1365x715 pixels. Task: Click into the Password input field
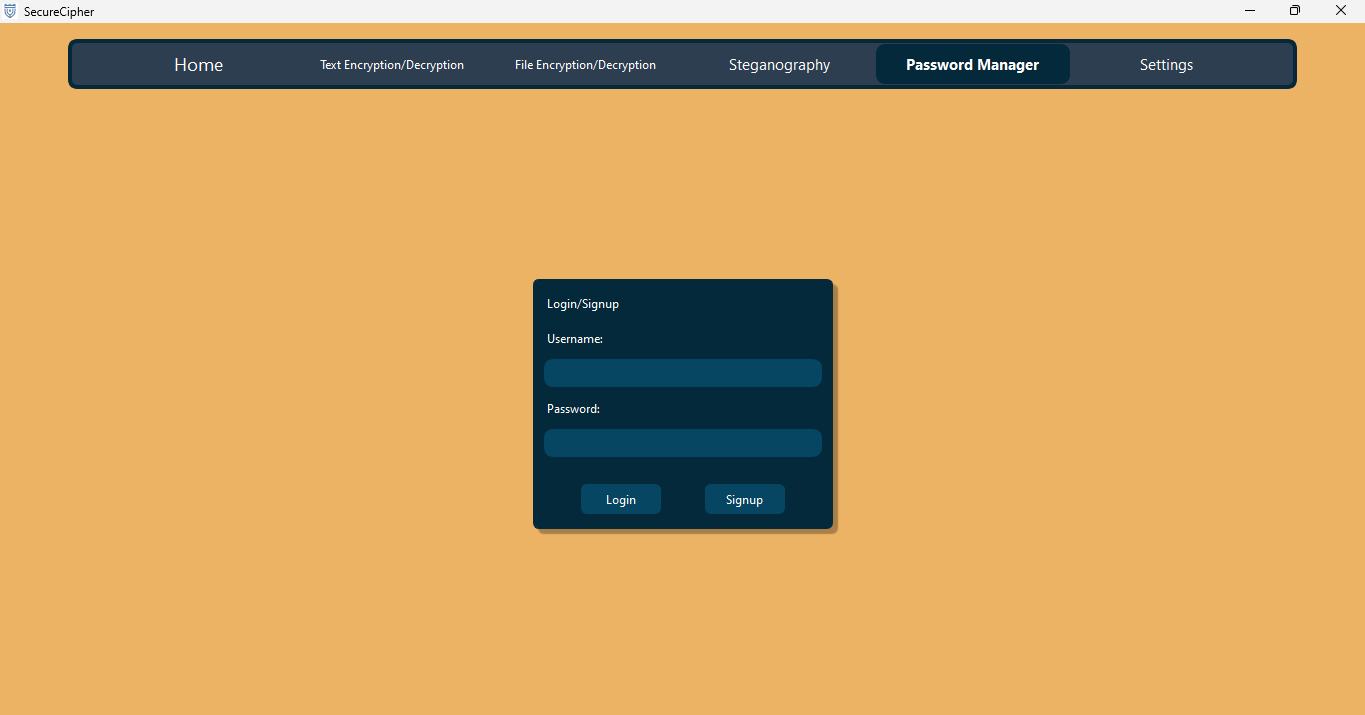pyautogui.click(x=682, y=443)
